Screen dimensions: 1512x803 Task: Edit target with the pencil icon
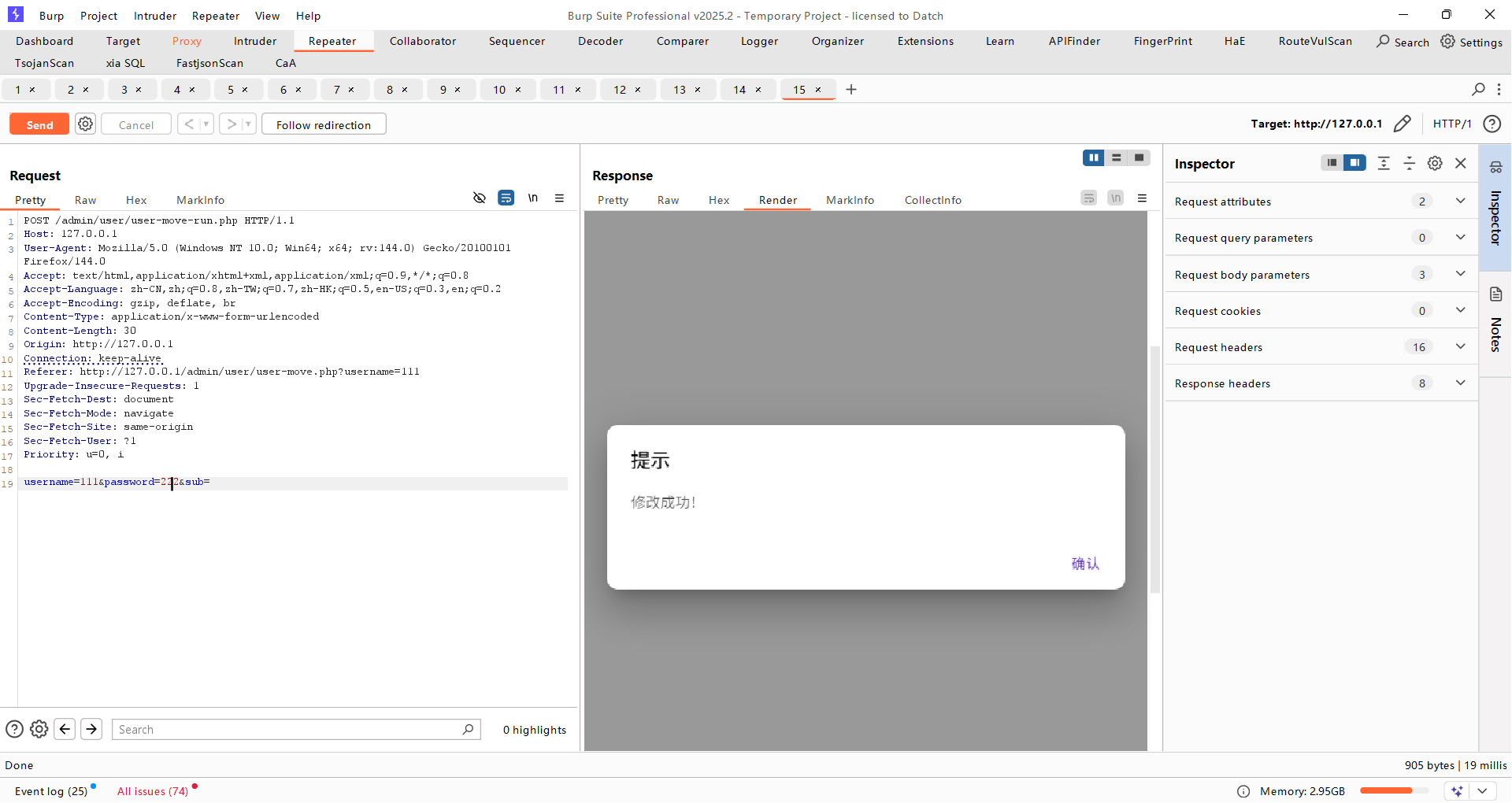pos(1402,124)
